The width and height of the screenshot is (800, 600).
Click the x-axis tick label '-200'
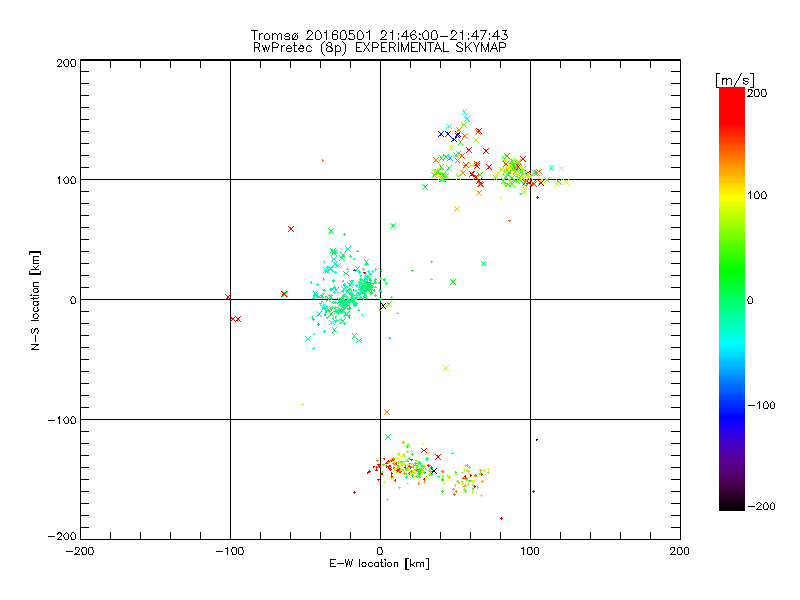coord(80,551)
